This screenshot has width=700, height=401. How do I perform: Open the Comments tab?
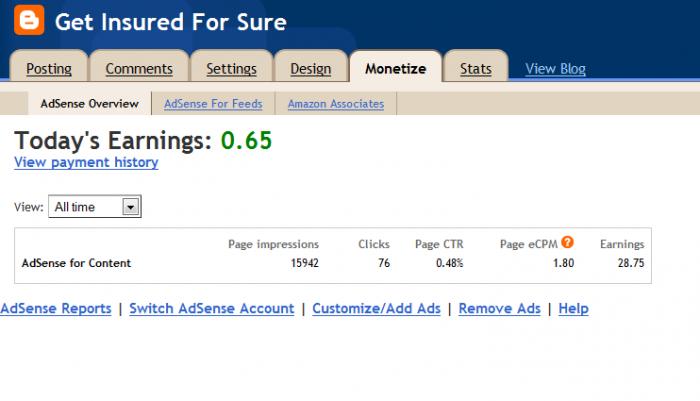[x=139, y=68]
